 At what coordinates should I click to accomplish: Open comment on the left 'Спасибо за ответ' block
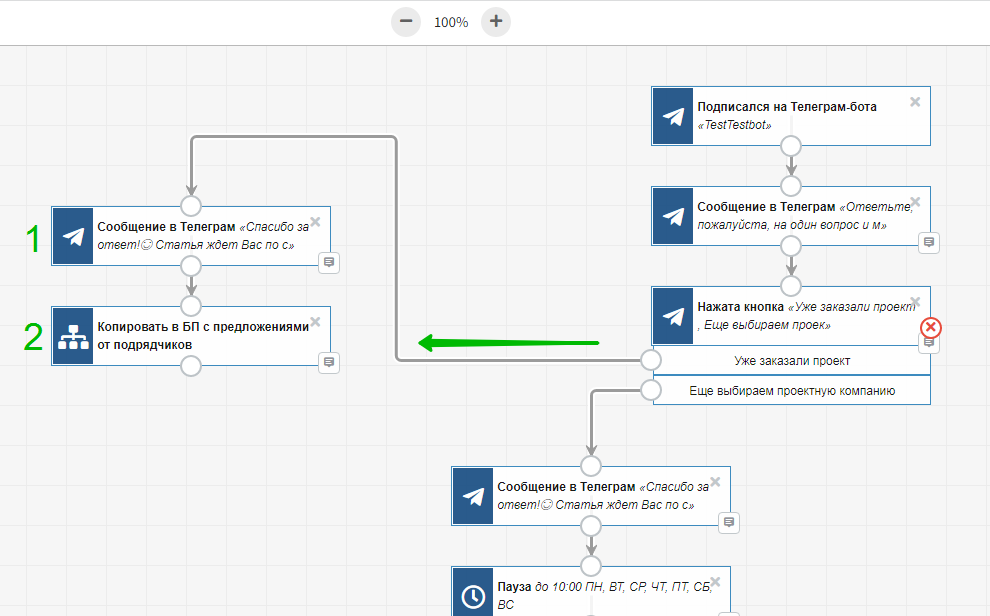pos(329,262)
